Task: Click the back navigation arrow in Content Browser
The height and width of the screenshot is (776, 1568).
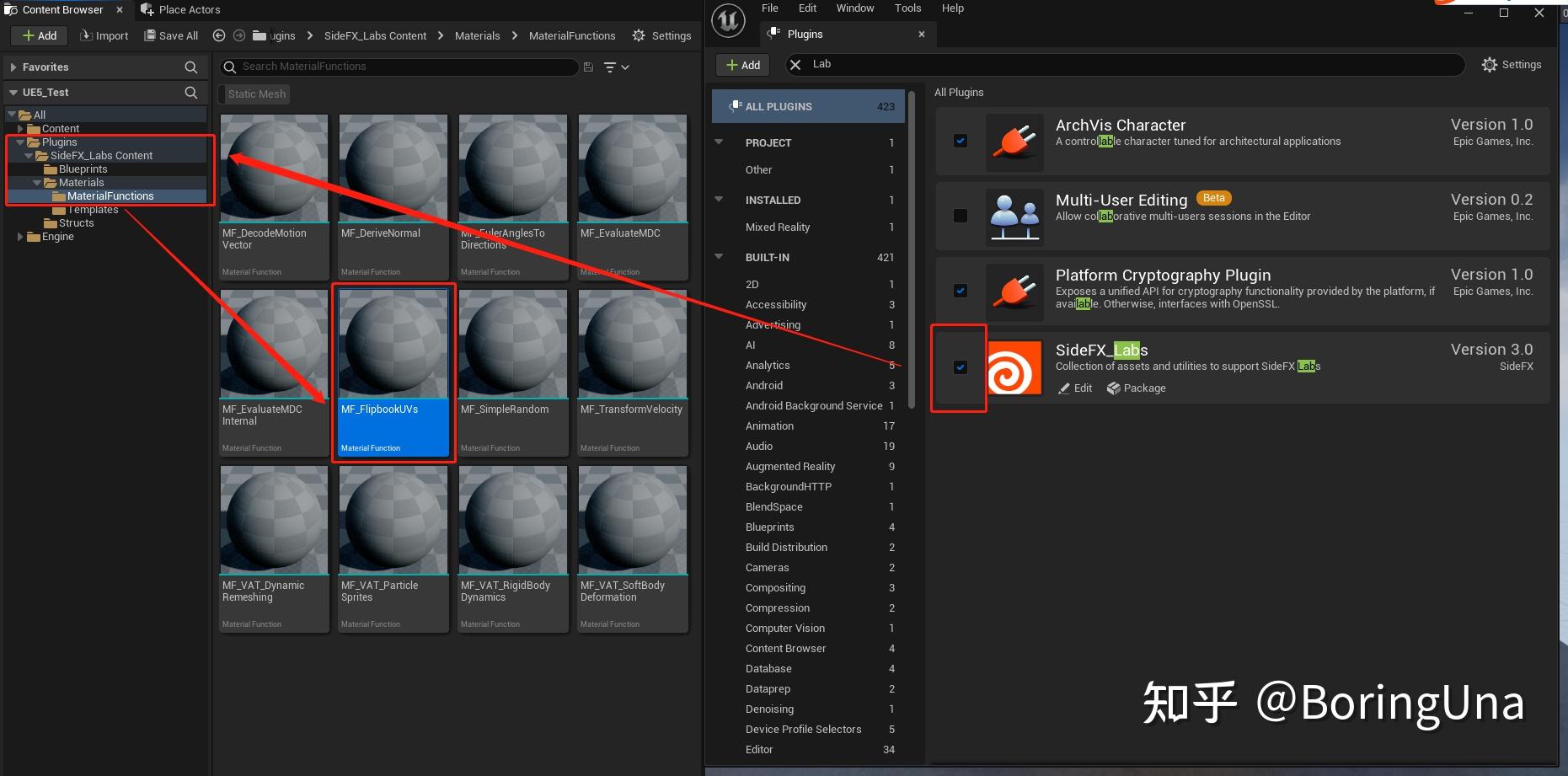Action: coord(218,35)
